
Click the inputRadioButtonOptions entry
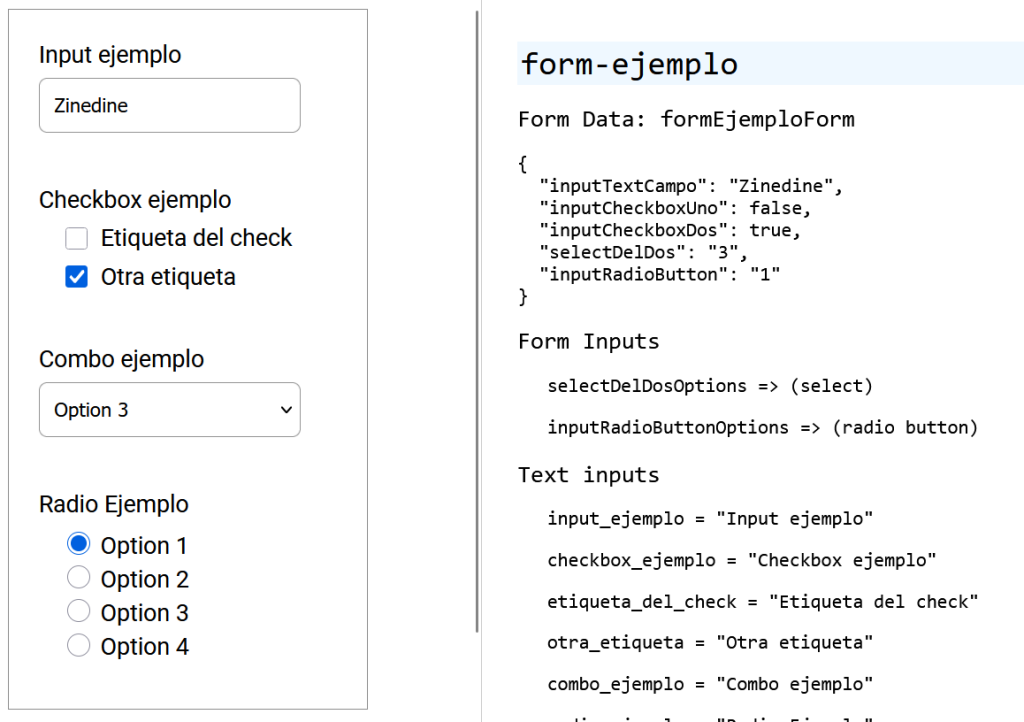(762, 428)
